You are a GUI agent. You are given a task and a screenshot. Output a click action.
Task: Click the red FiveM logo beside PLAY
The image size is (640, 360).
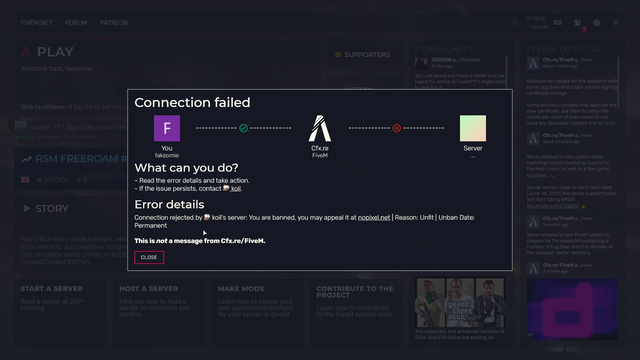tap(26, 52)
